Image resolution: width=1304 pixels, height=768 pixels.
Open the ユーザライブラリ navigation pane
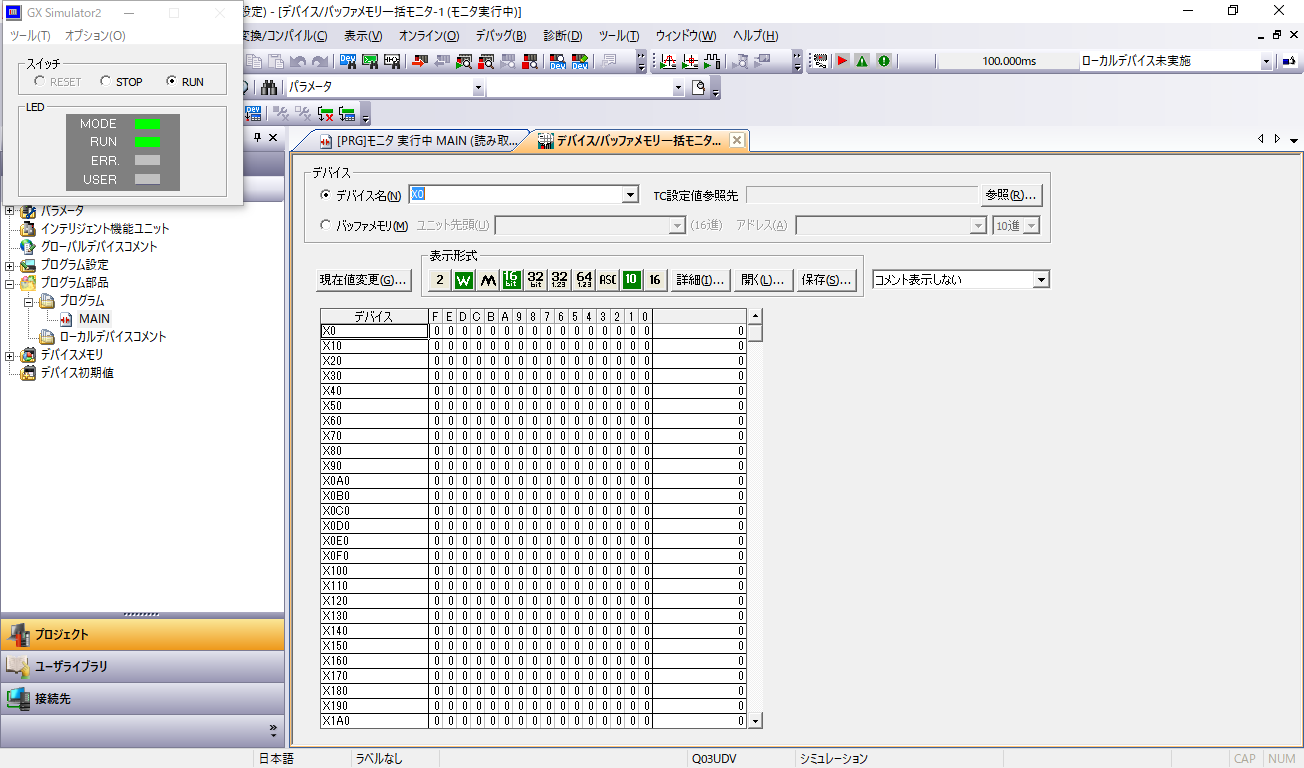pyautogui.click(x=142, y=666)
